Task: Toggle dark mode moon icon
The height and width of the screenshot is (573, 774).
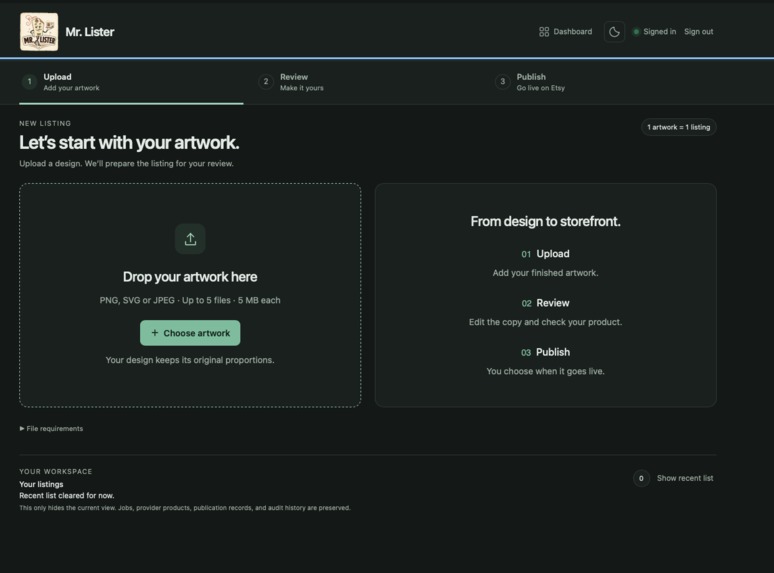Action: [x=614, y=32]
